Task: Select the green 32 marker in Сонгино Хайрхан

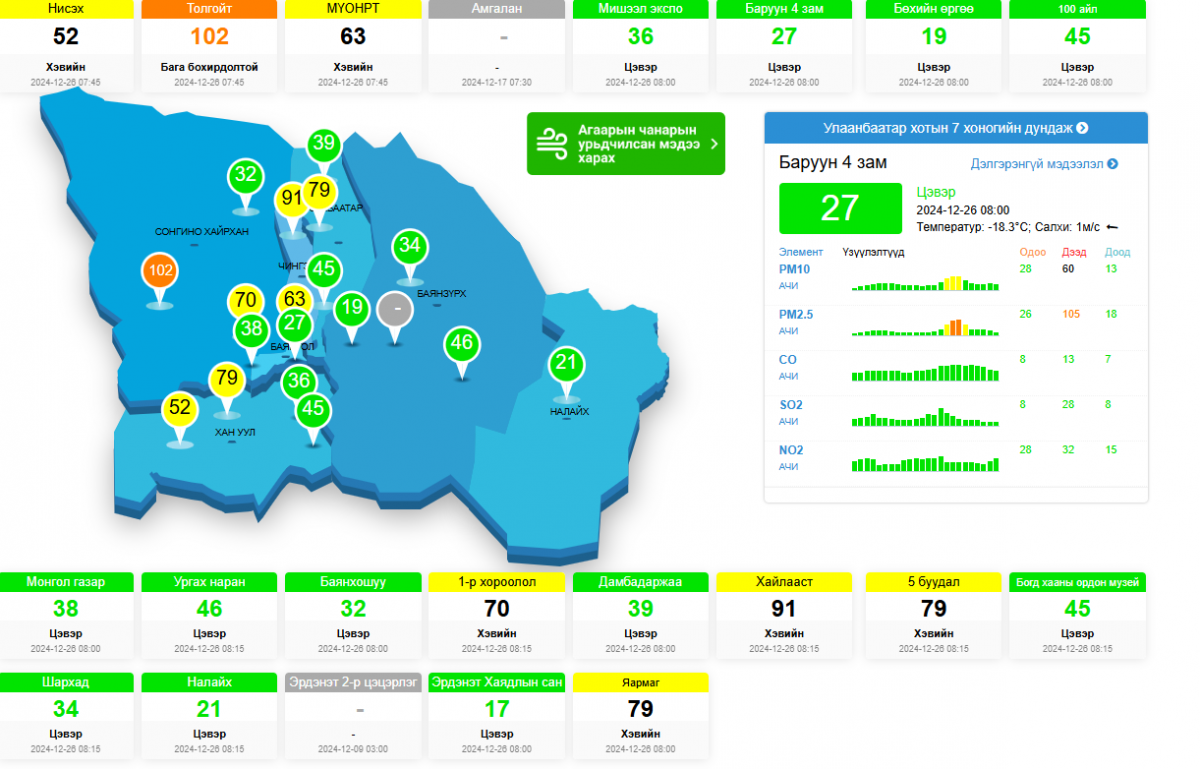Action: [245, 176]
